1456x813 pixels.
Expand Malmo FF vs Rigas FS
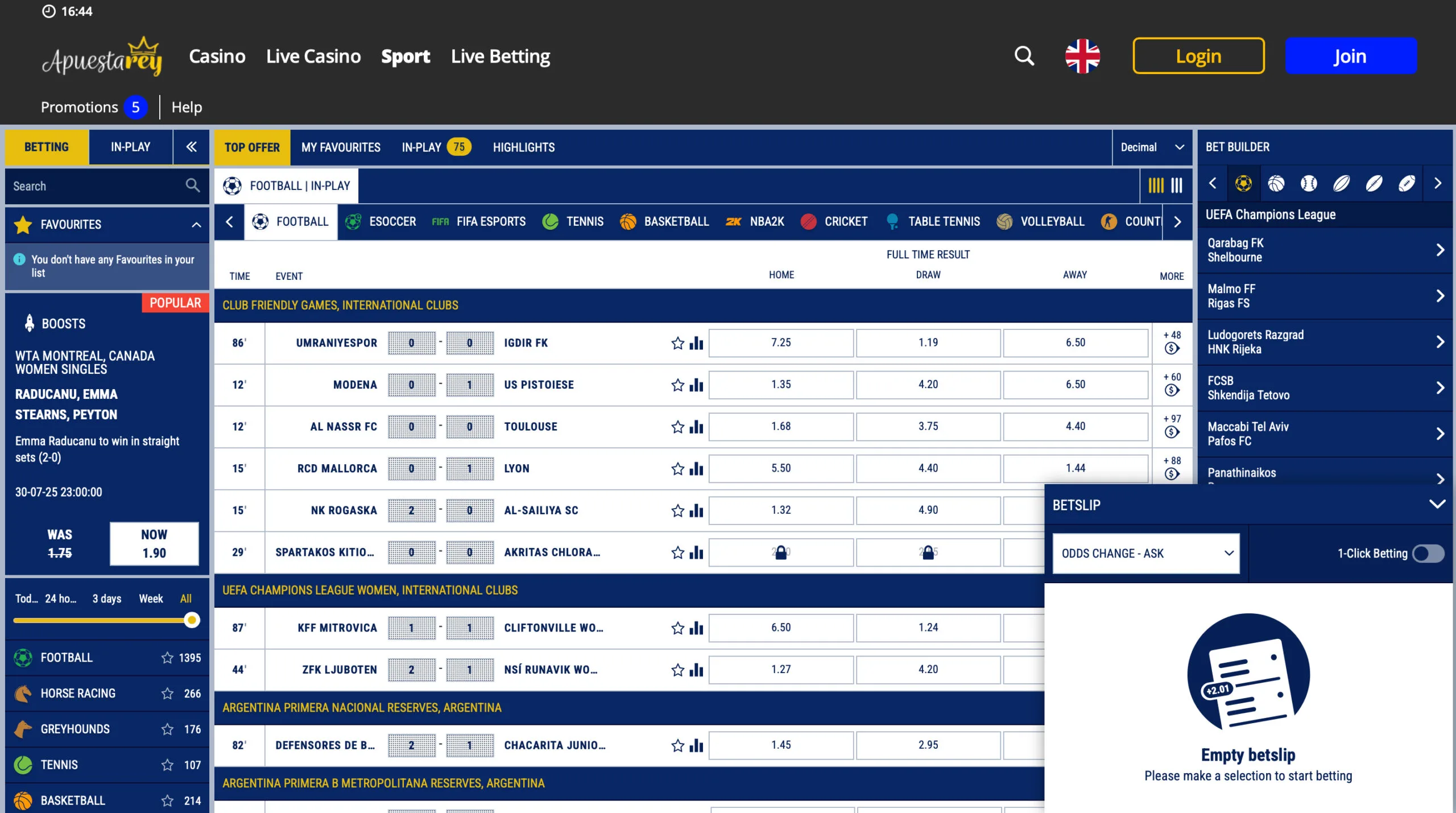pos(1325,296)
